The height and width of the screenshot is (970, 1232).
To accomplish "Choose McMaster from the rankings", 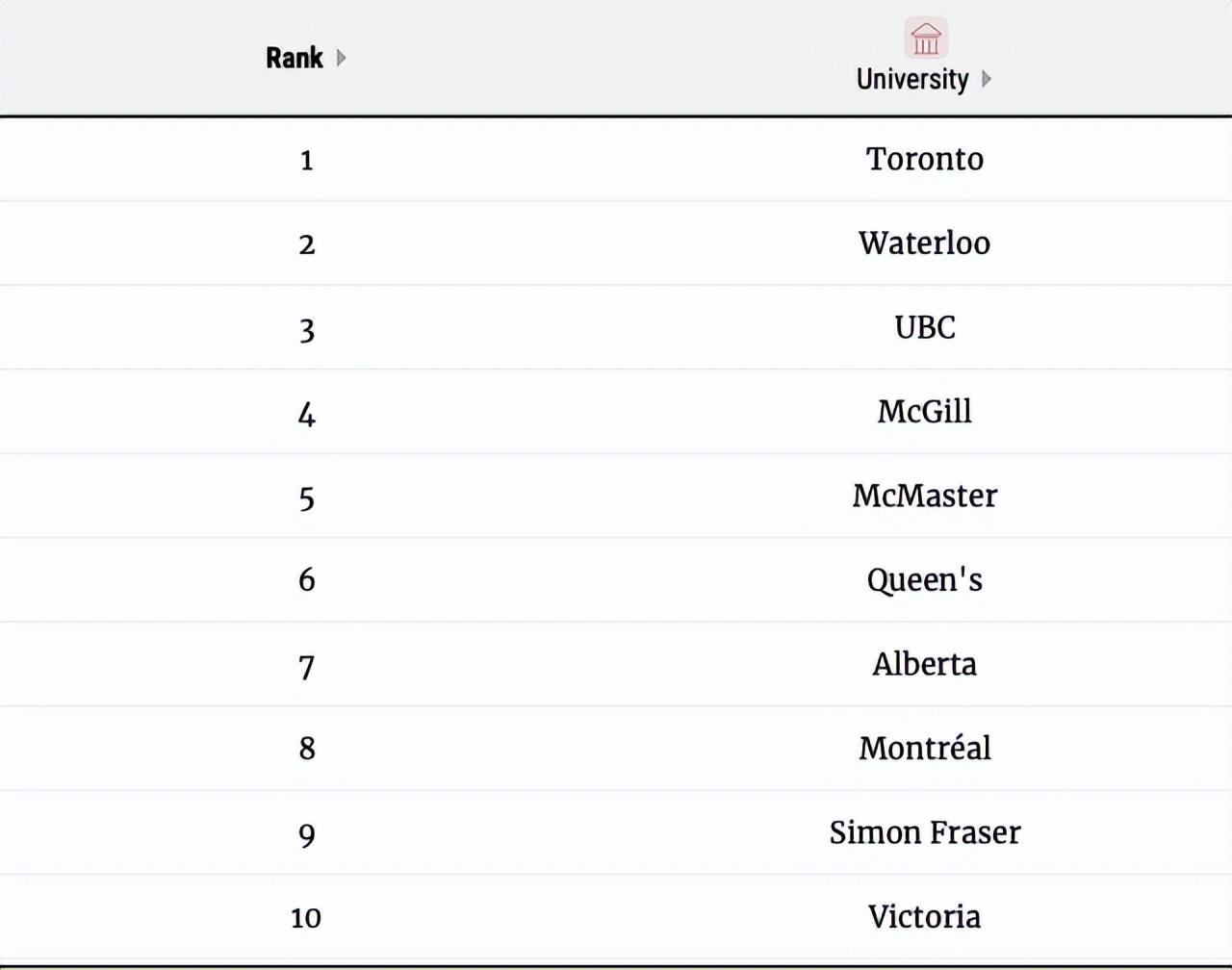I will click(x=925, y=496).
